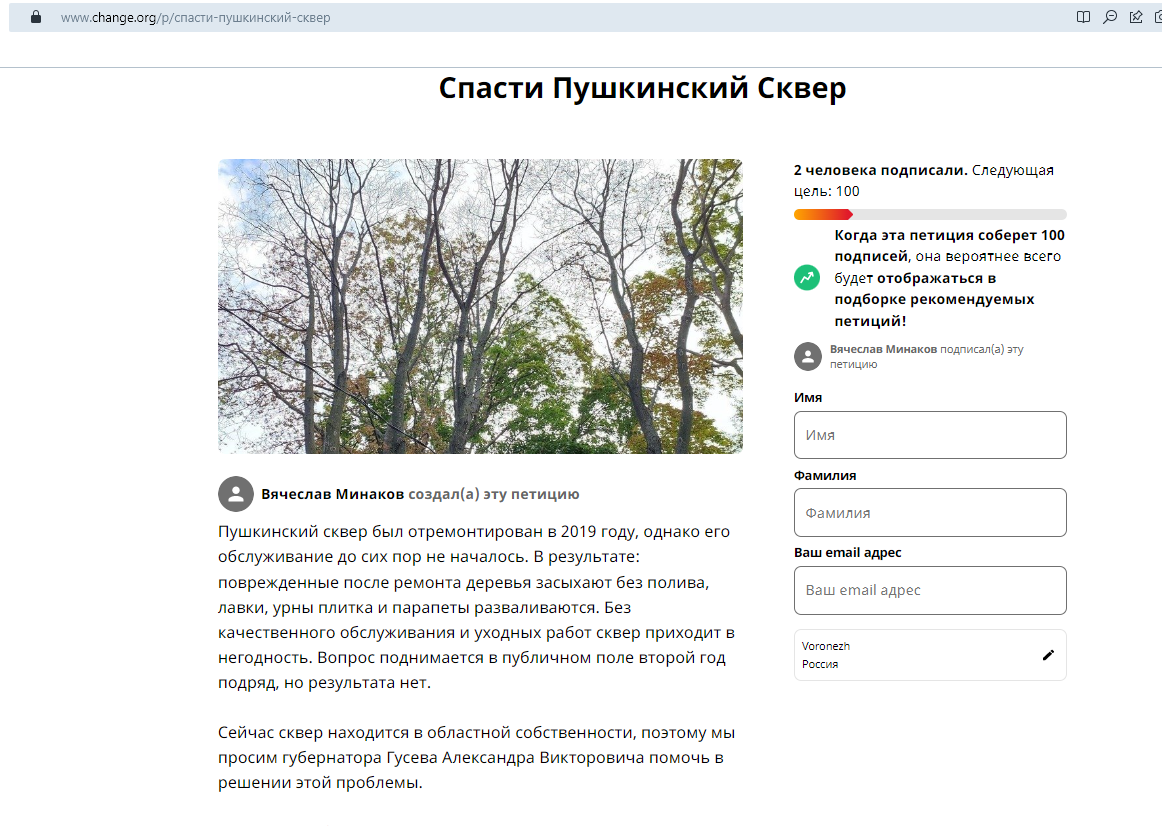This screenshot has width=1162, height=826.
Task: Click the Voronezh Россия location box
Action: tap(930, 655)
